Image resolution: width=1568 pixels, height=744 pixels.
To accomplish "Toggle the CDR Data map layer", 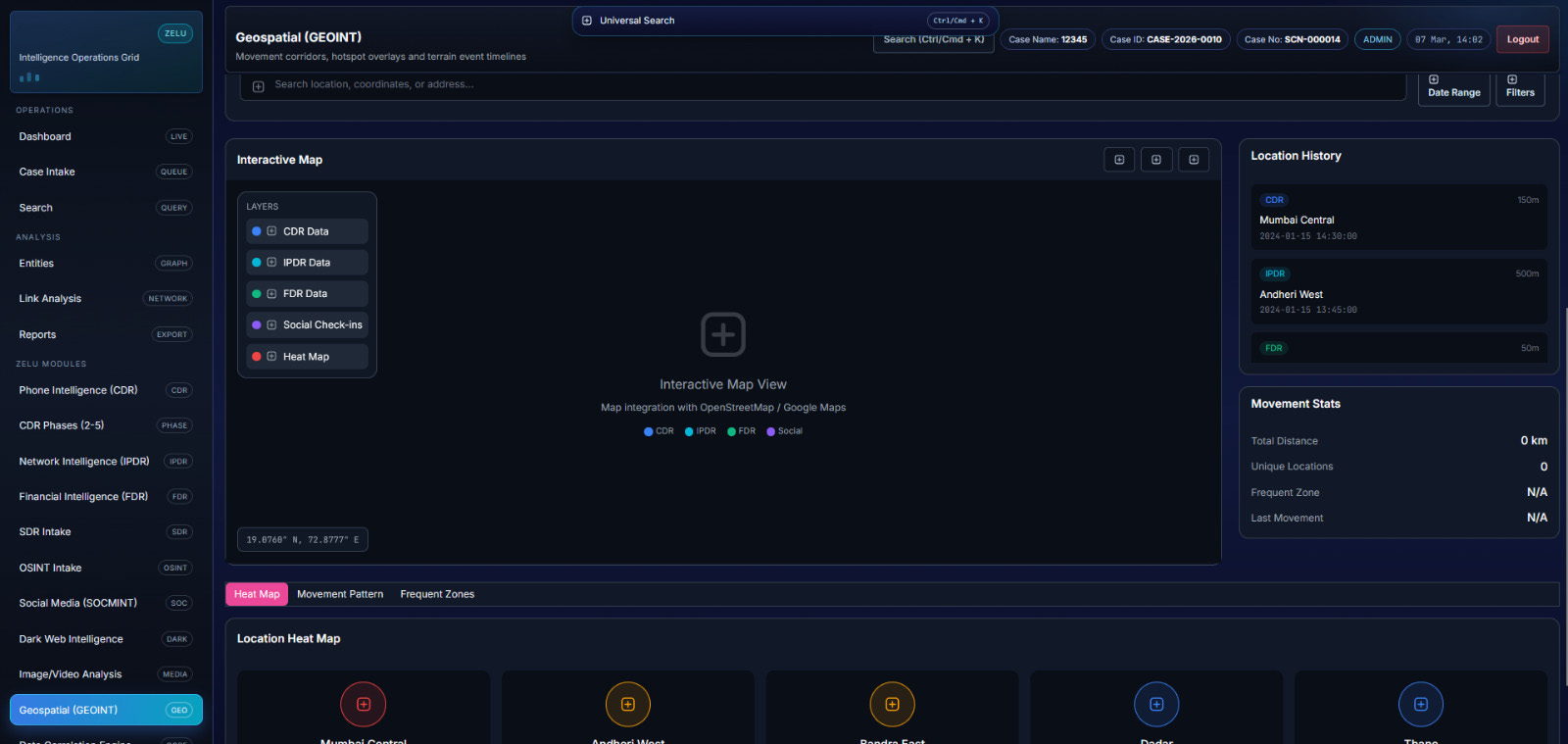I will point(307,231).
